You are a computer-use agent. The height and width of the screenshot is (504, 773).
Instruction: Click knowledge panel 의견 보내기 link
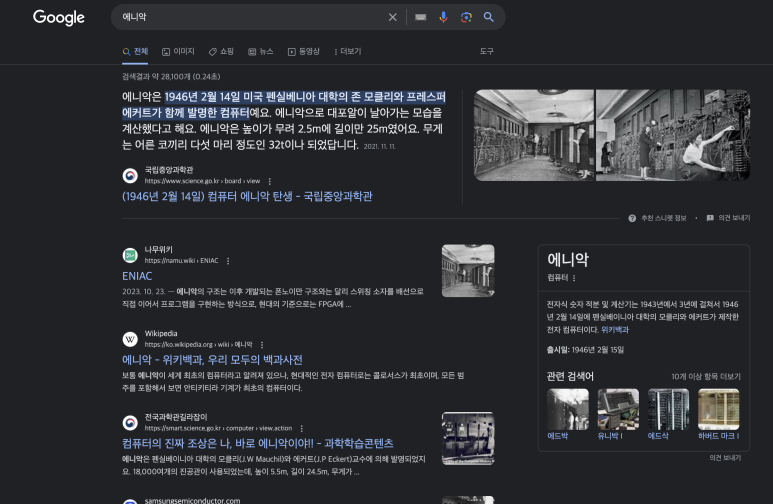click(725, 458)
